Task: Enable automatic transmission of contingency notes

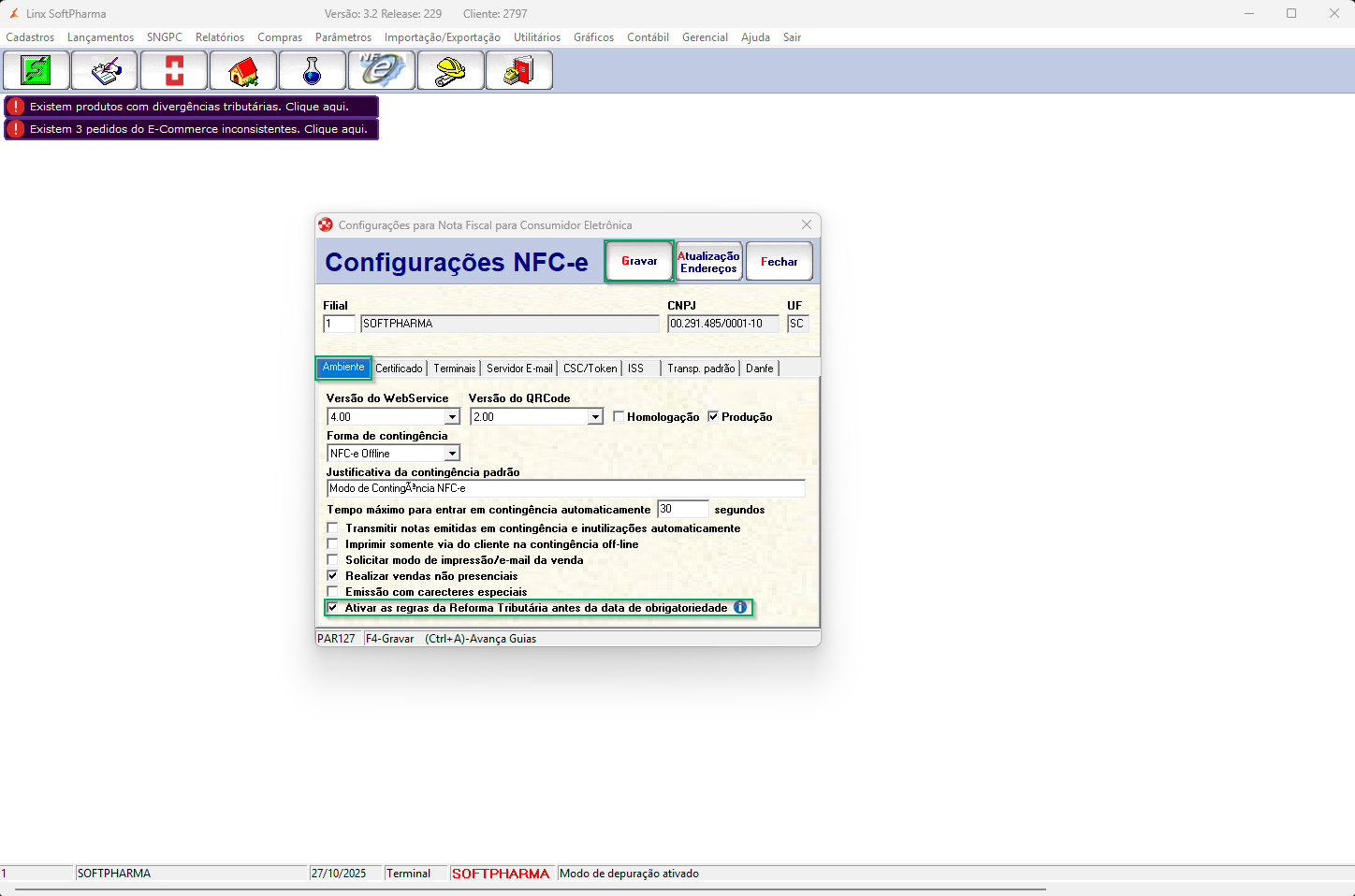Action: coord(332,528)
